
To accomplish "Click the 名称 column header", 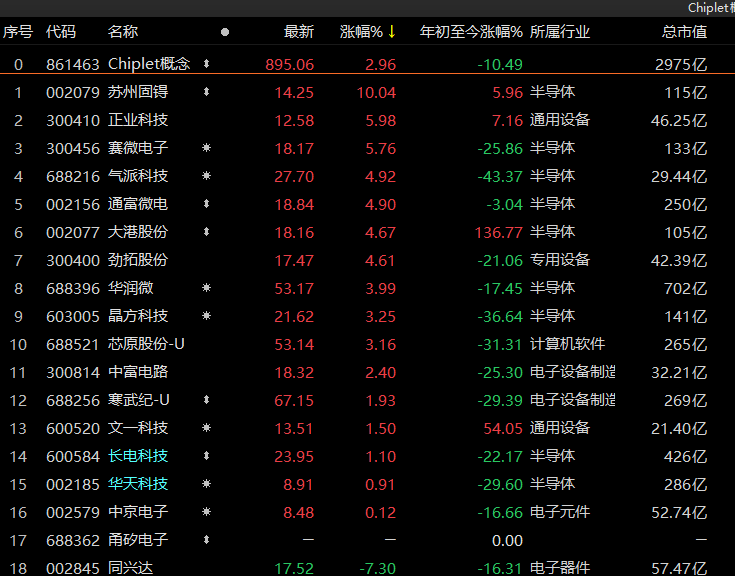I will [x=123, y=32].
